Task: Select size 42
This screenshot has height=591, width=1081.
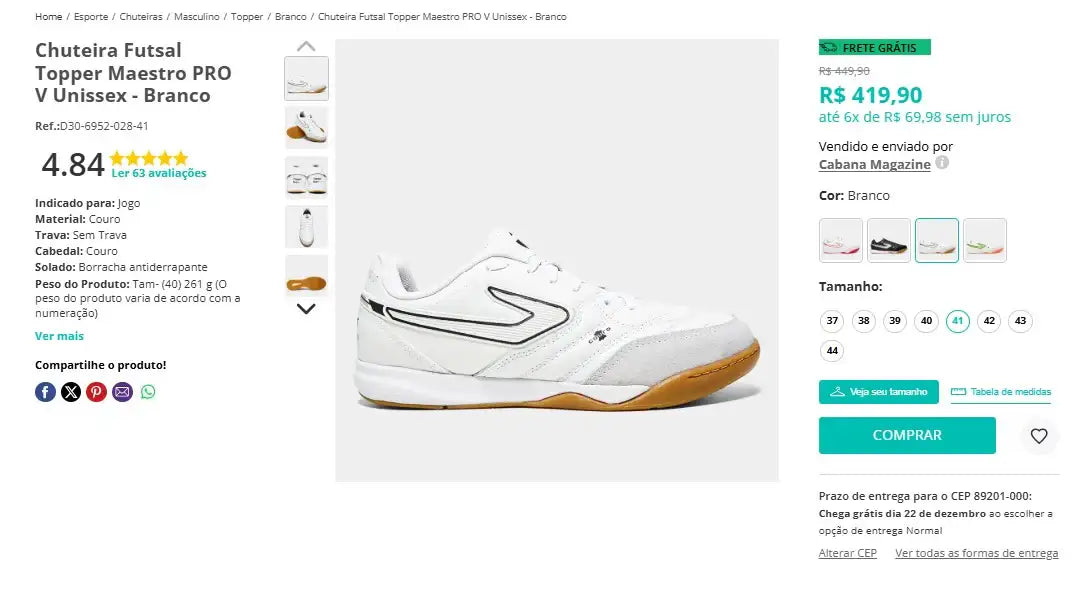Action: tap(989, 321)
